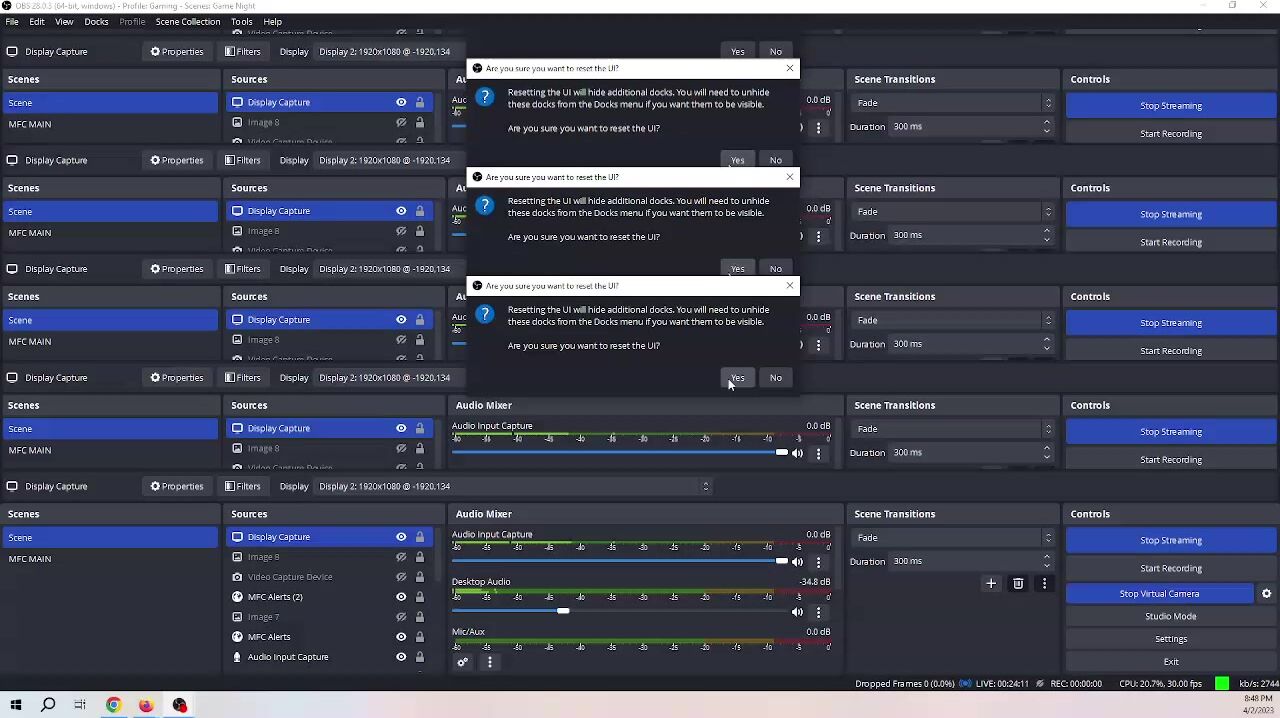Hide the MFC Alerts (2) source
Viewport: 1280px width, 718px height.
coord(401,597)
